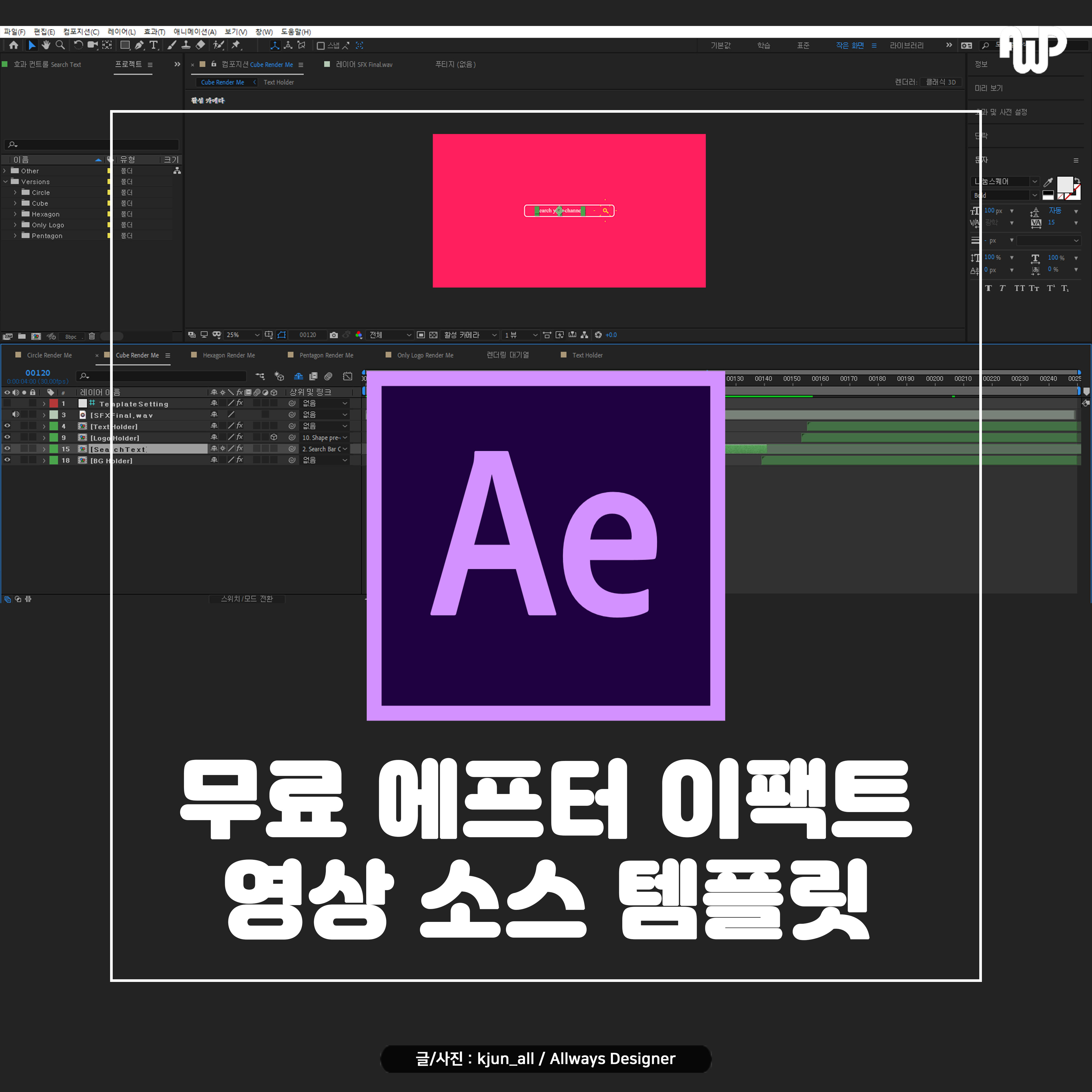
Task: Mute the SFX Final.wav layer audio
Action: 16,415
